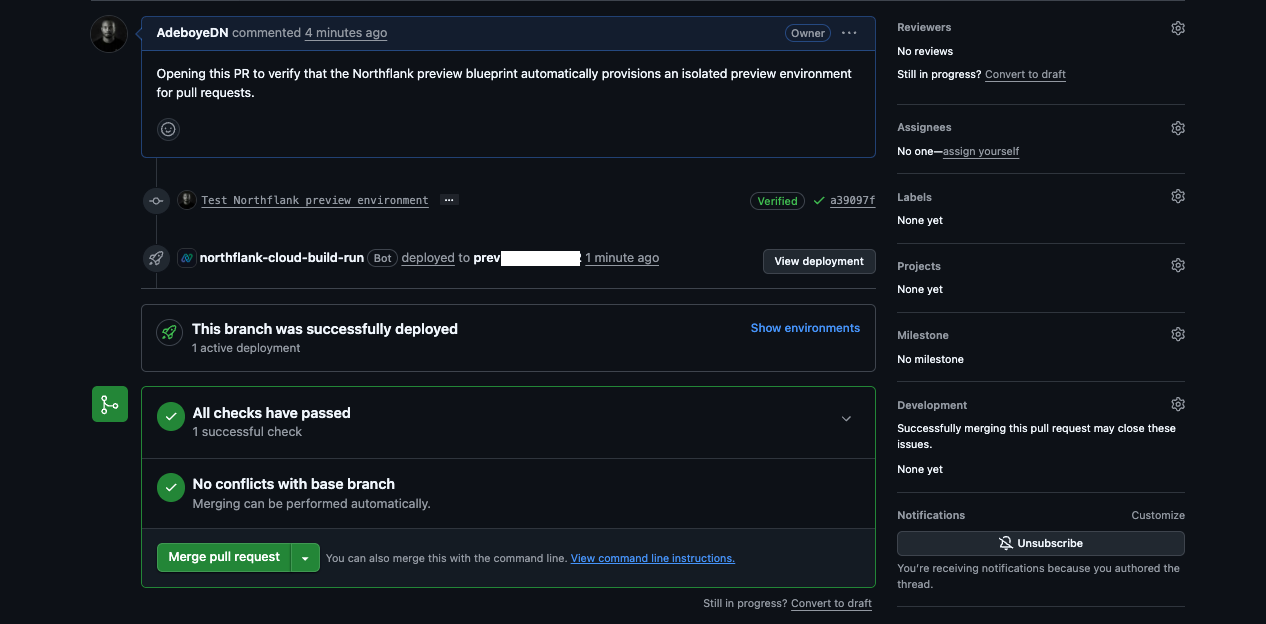Open the Projects gear settings
The width and height of the screenshot is (1266, 624).
(1178, 266)
